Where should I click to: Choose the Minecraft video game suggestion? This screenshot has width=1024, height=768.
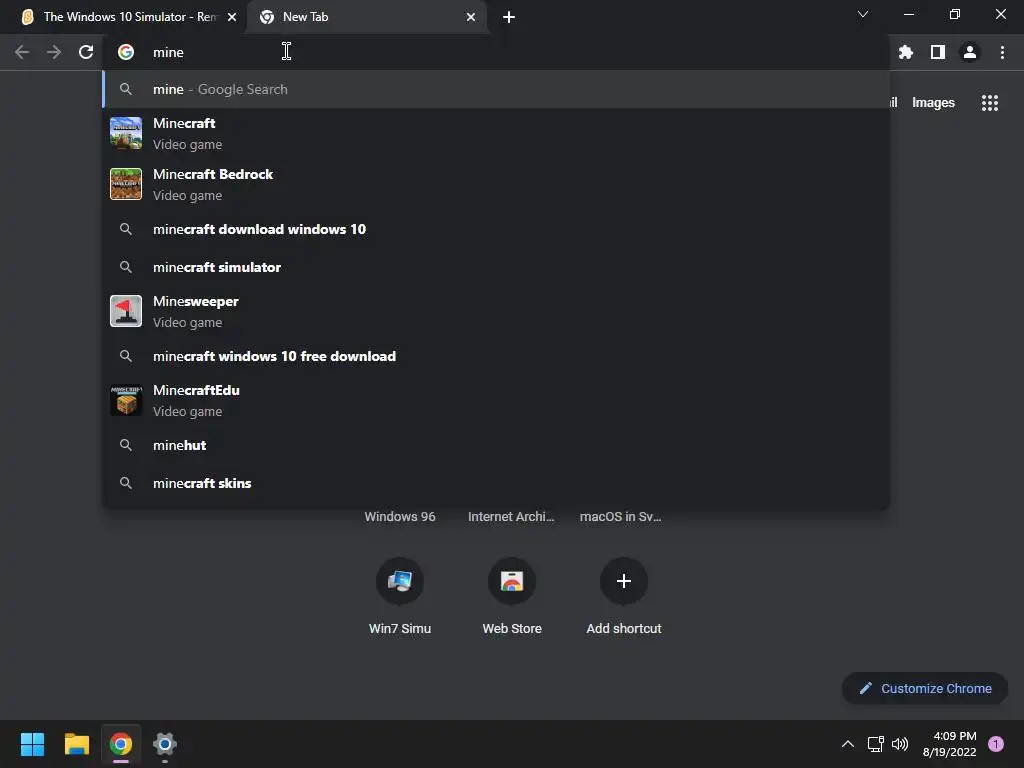pos(496,133)
